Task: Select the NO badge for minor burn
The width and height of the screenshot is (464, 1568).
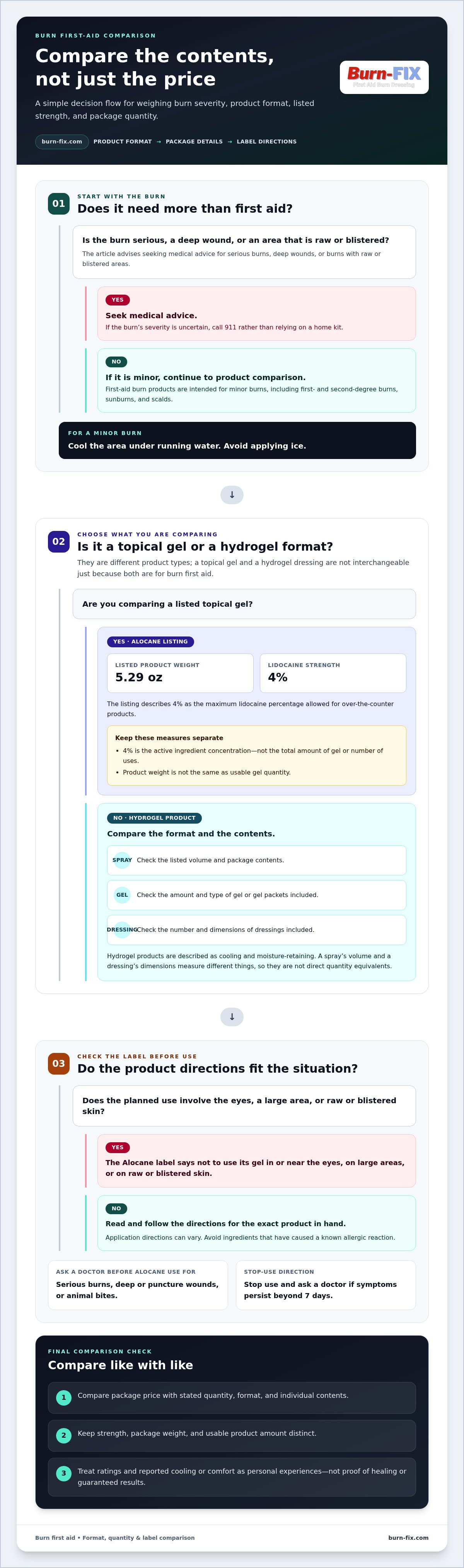Action: click(x=116, y=362)
